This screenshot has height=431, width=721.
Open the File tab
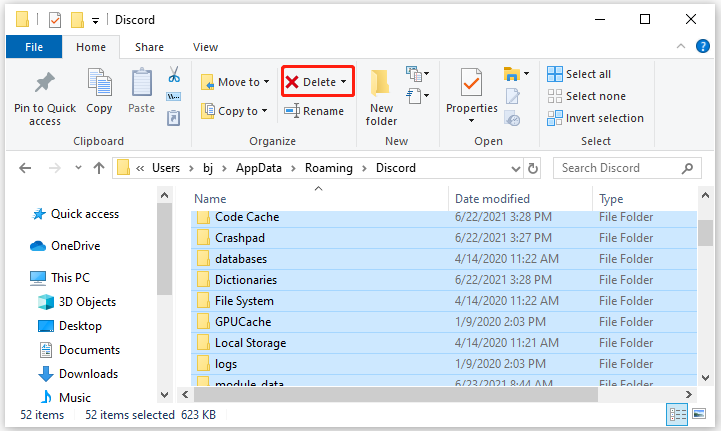(34, 47)
